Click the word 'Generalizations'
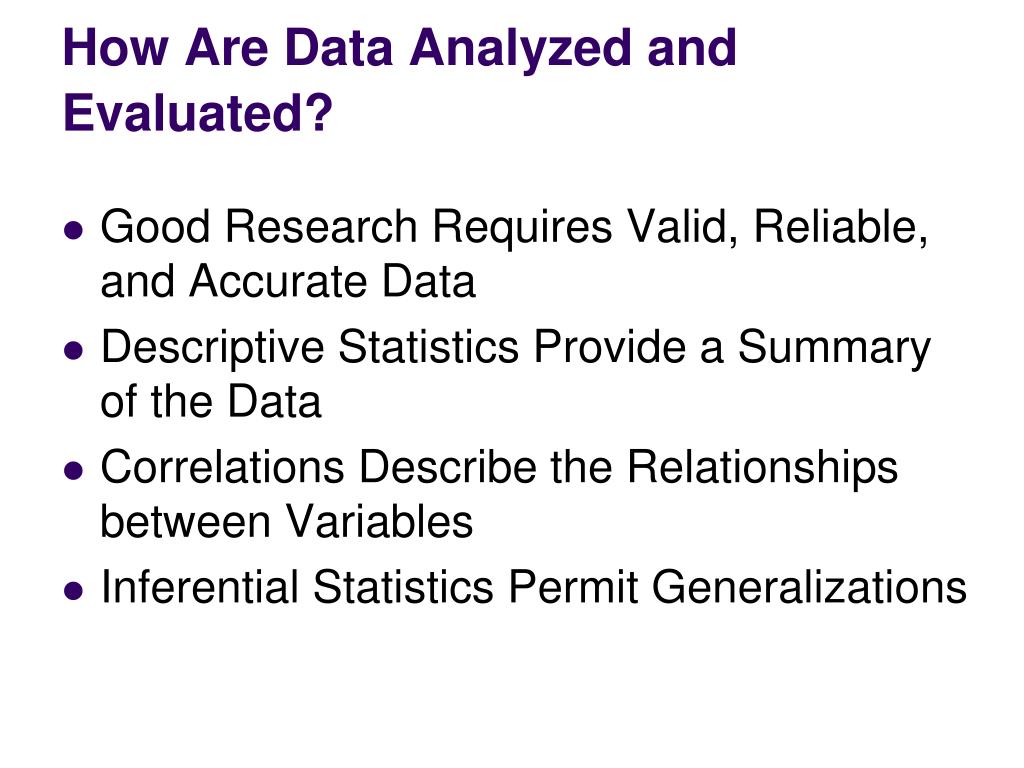This screenshot has height=768, width=1024. coord(809,586)
